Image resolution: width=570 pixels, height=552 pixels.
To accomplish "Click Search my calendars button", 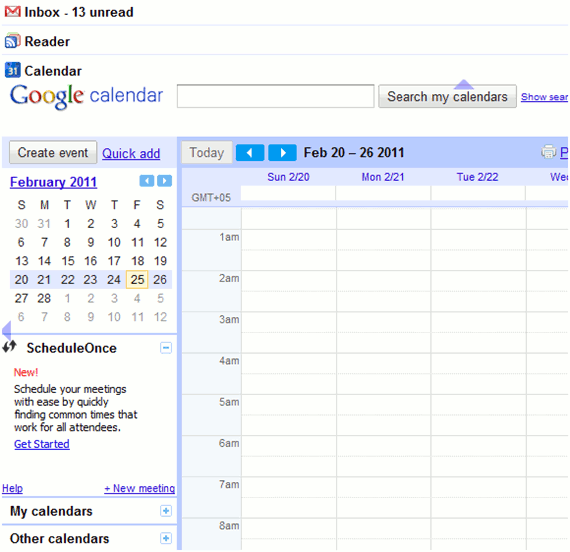I will (447, 97).
